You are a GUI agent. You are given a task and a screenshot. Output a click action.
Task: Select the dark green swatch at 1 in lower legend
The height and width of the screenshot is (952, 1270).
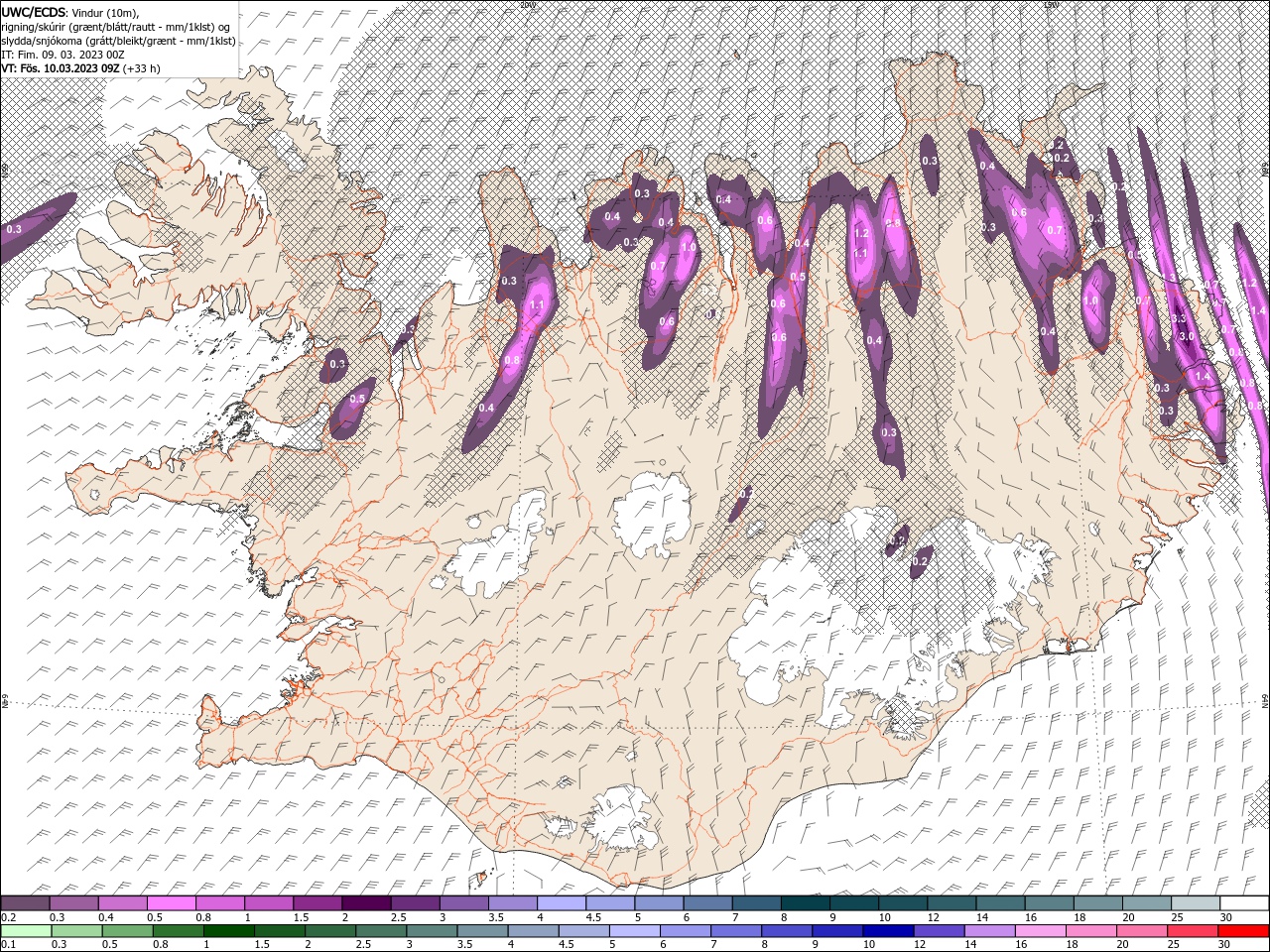click(x=229, y=931)
